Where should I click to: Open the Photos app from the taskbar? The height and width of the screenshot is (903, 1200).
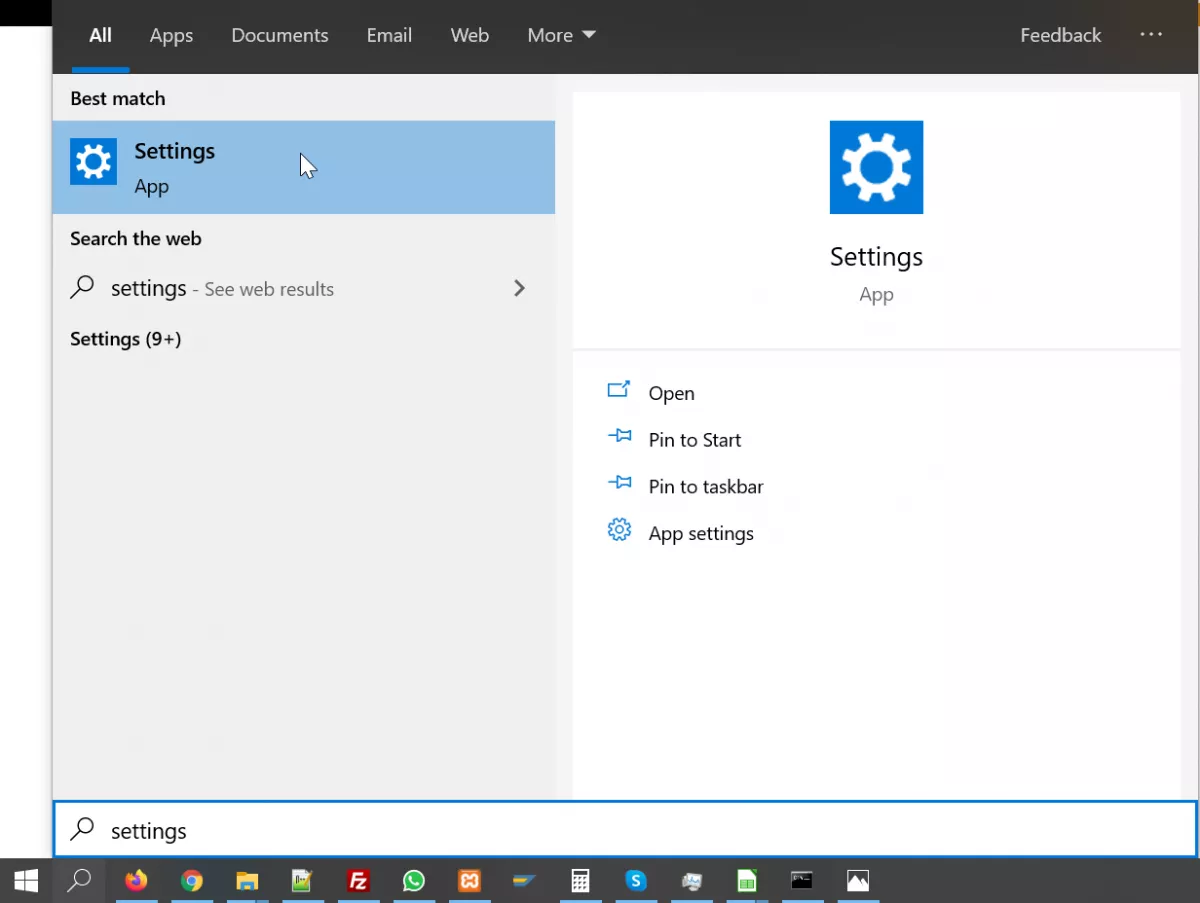point(858,881)
